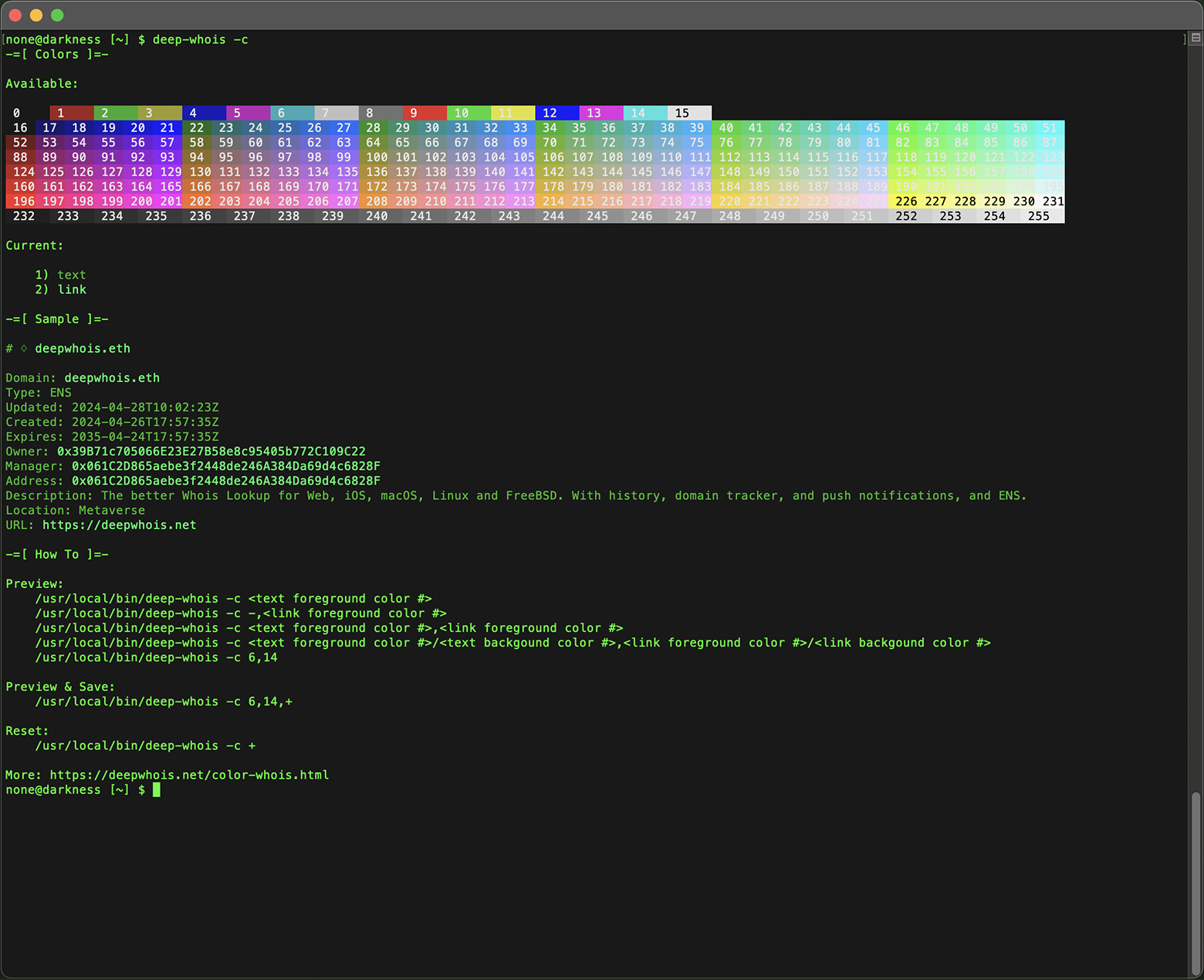This screenshot has width=1204, height=980.
Task: Open the color-whois.html link after More:
Action: click(x=189, y=775)
